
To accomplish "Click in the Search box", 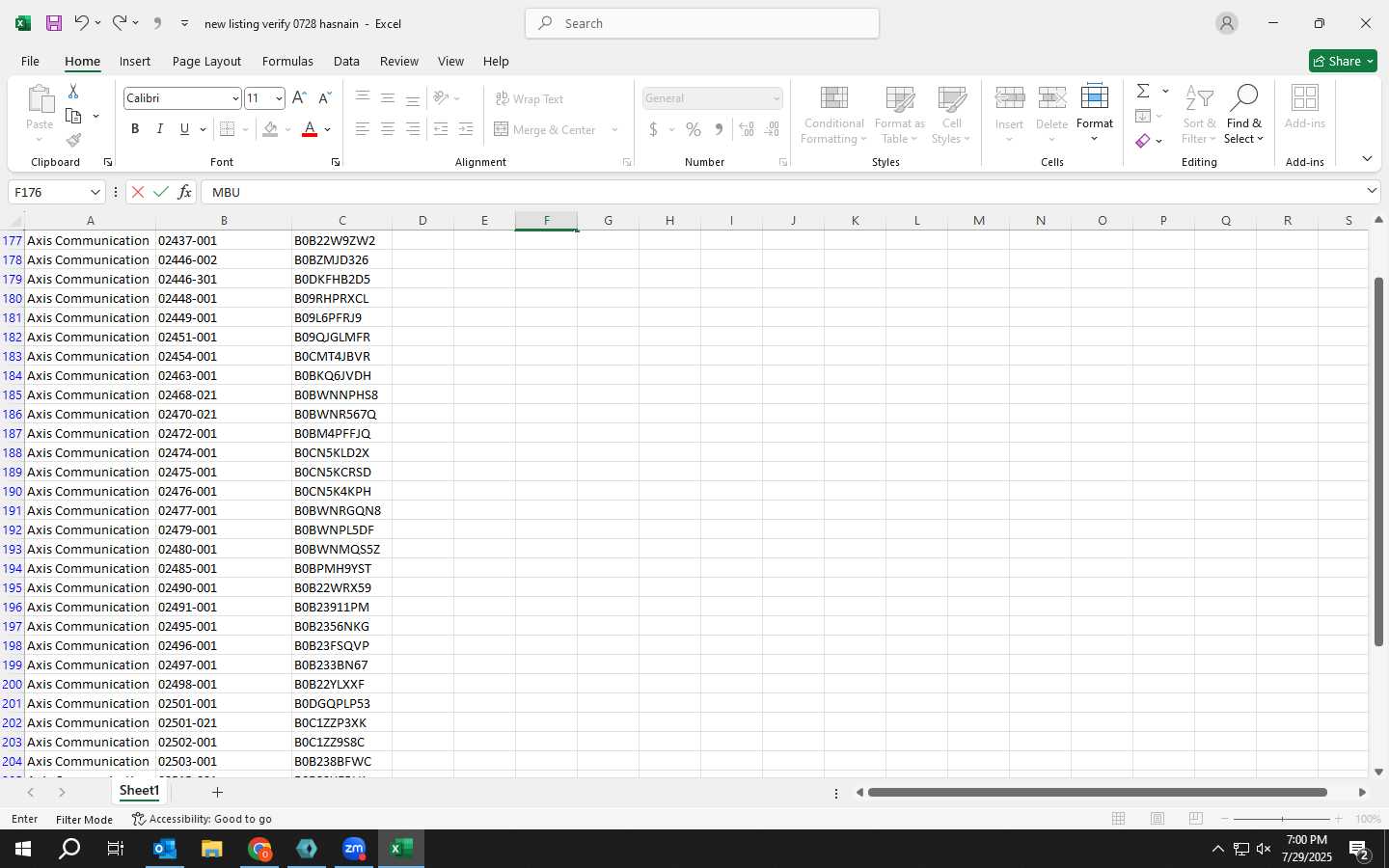I will tap(702, 23).
